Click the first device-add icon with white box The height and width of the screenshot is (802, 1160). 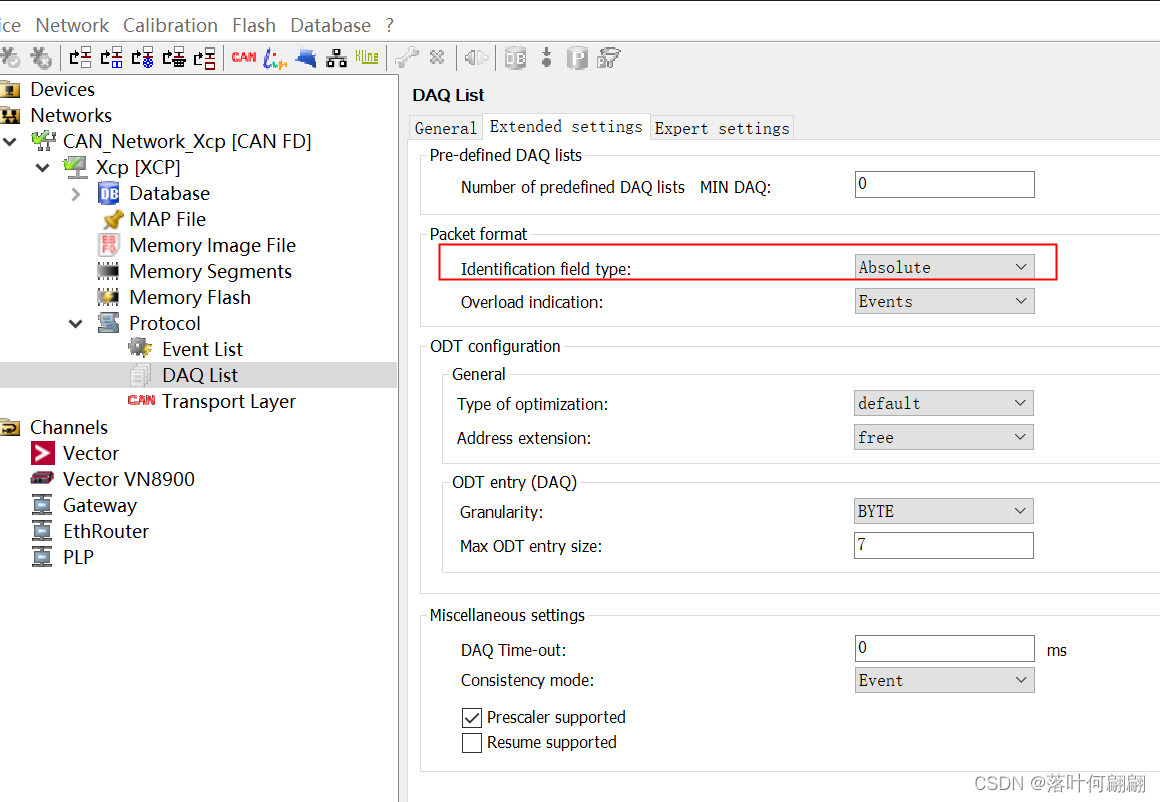click(81, 58)
